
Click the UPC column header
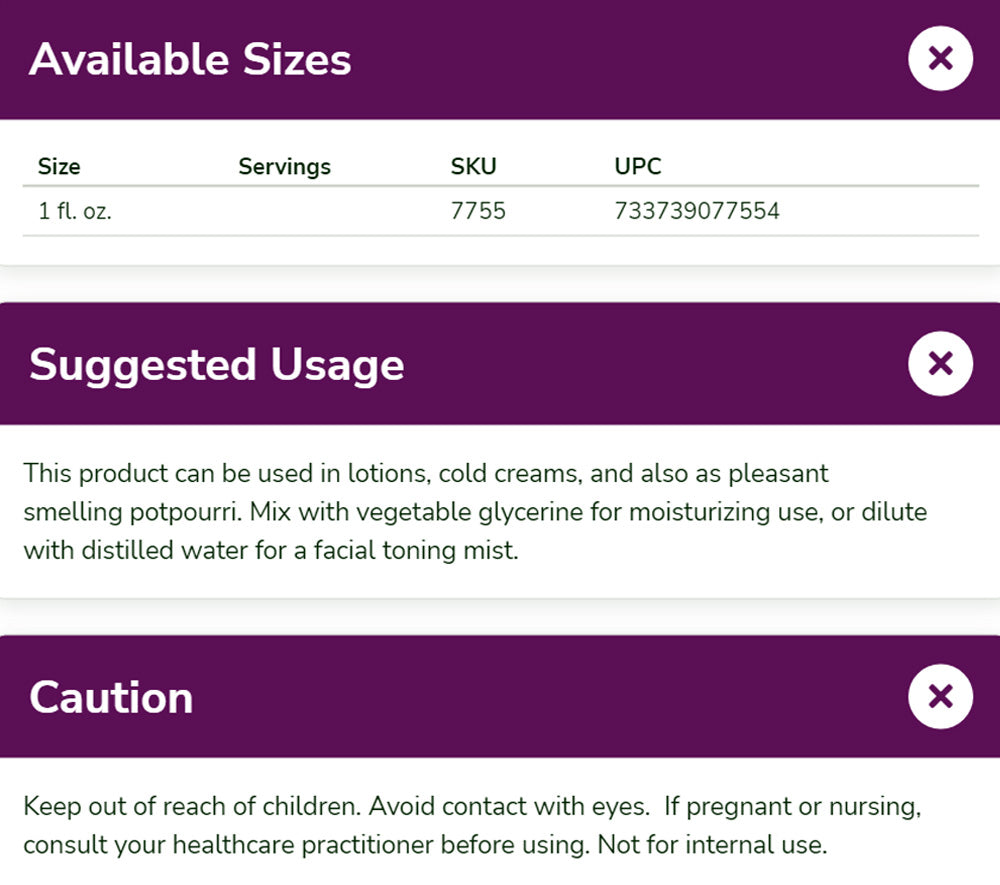[x=638, y=166]
